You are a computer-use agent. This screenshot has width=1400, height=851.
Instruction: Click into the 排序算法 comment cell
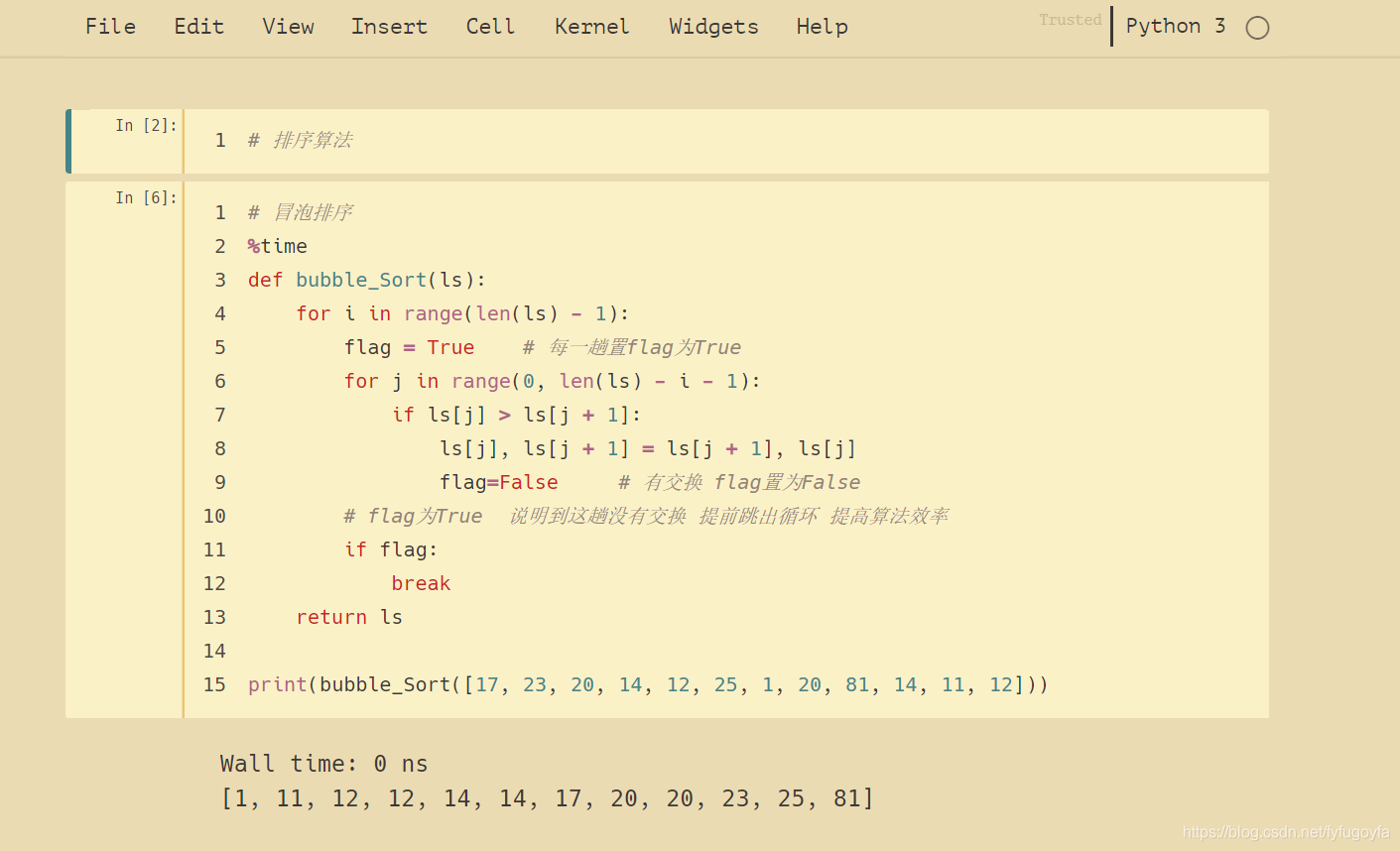[725, 141]
